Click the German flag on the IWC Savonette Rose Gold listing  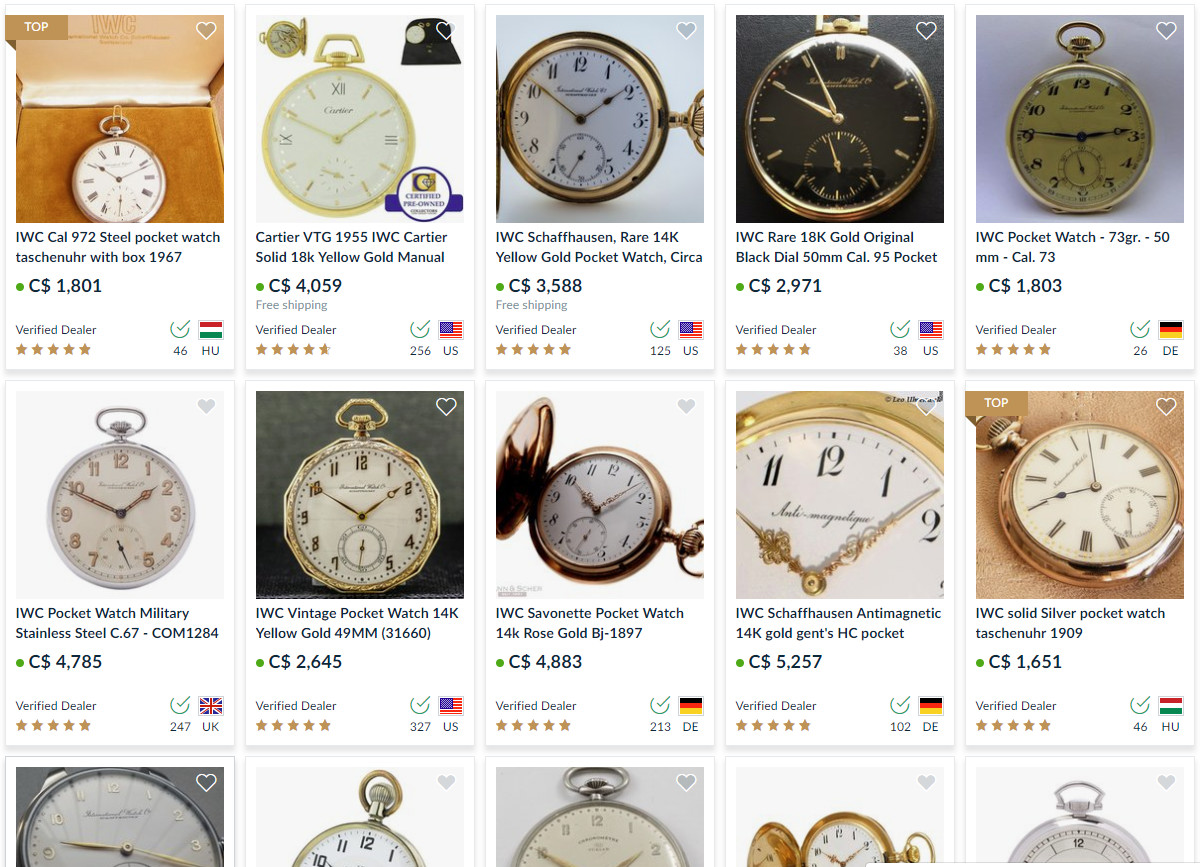(690, 706)
